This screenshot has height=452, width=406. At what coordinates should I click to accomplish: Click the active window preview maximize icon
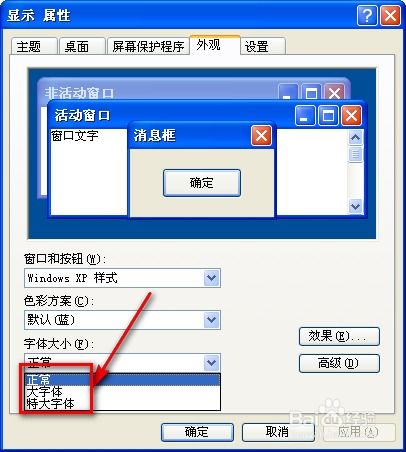point(328,116)
